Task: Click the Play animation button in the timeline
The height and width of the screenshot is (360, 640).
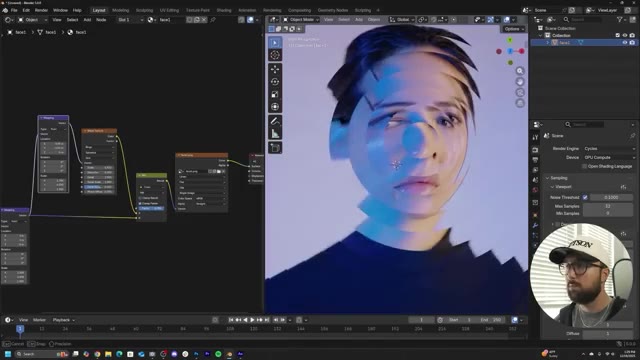Action: (252, 320)
